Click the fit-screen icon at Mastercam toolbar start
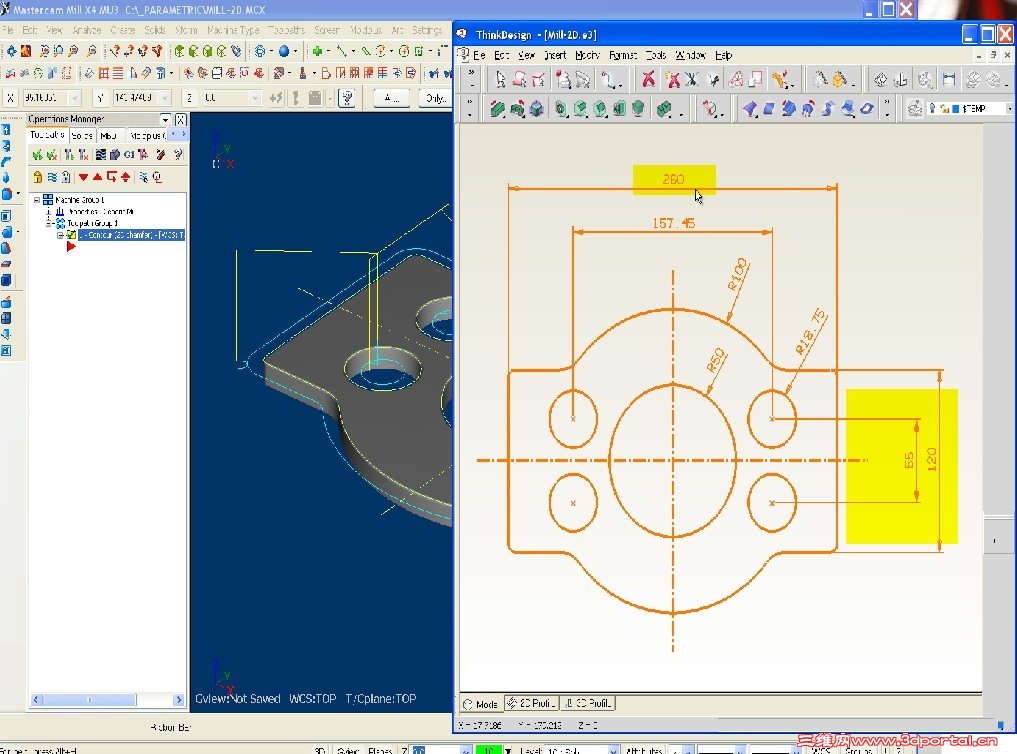The image size is (1017, 754). pos(12,51)
